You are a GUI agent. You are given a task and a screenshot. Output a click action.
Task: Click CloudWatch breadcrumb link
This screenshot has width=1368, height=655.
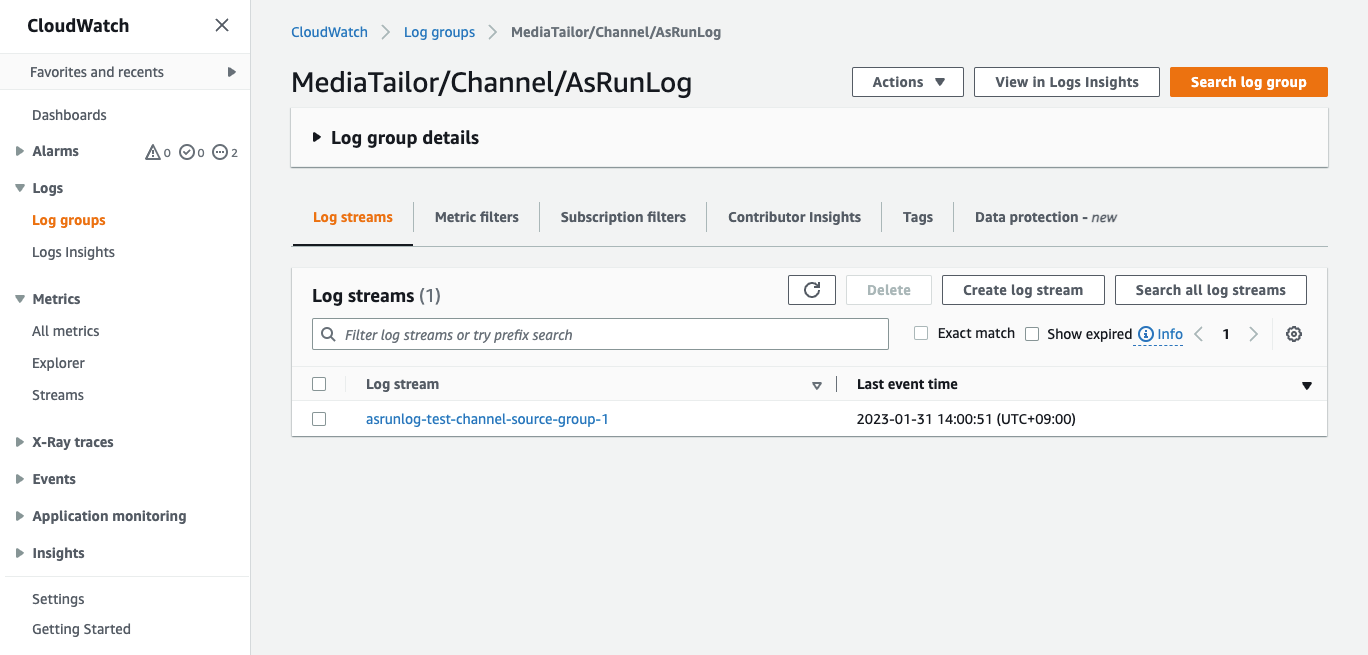tap(329, 32)
